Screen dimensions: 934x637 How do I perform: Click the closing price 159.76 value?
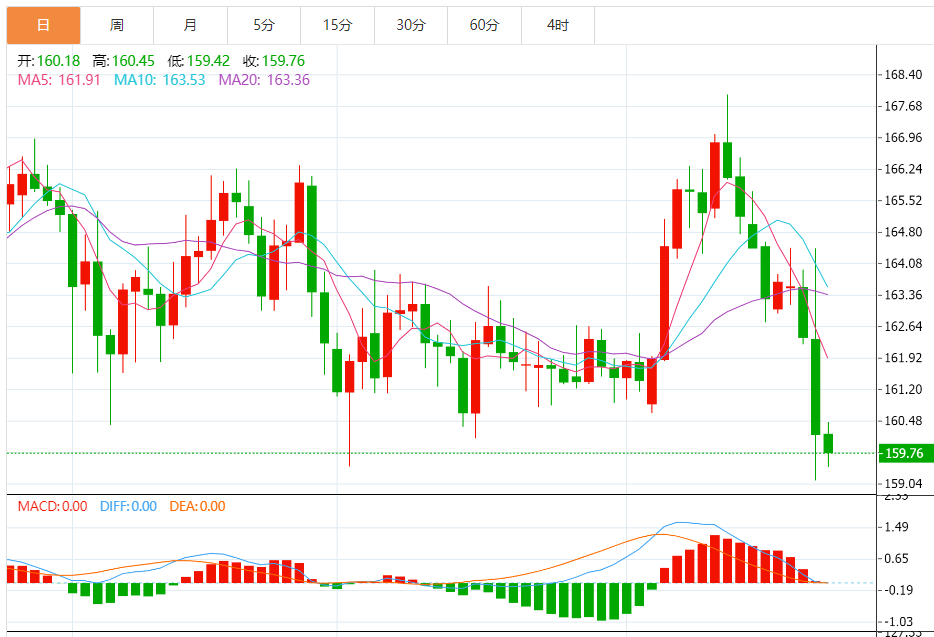[284, 61]
